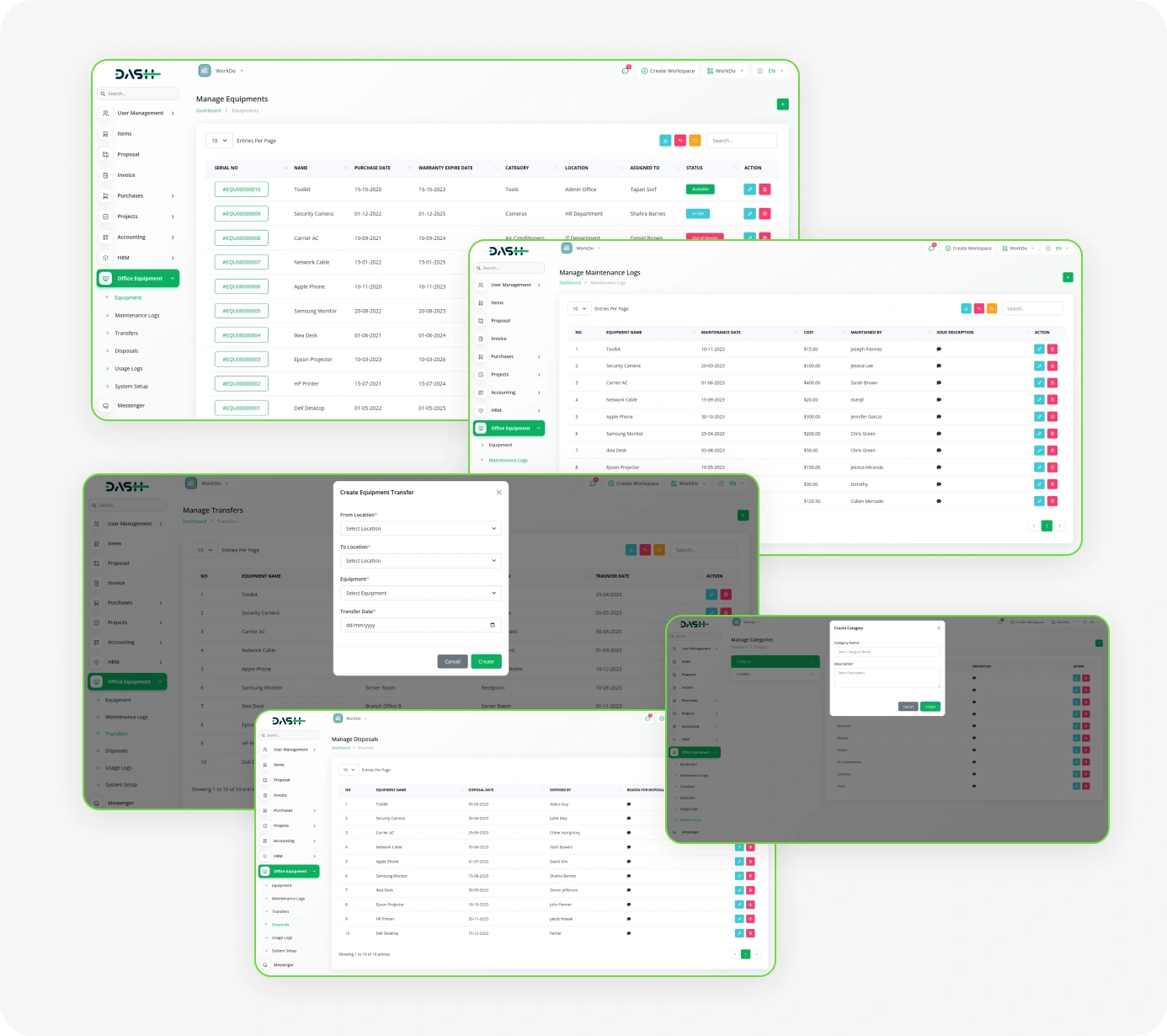Open serial number #EQU00000010 link
The width and height of the screenshot is (1167, 1036).
[242, 190]
